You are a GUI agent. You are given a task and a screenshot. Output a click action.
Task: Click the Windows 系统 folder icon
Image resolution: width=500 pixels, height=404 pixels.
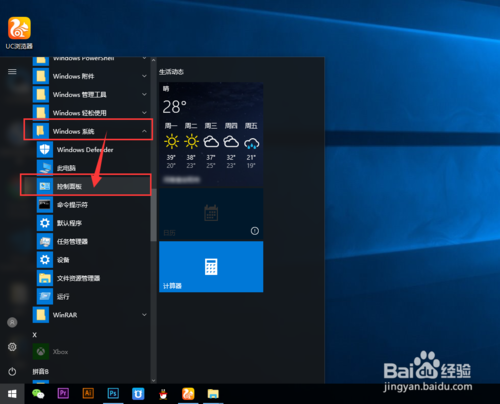(x=41, y=131)
